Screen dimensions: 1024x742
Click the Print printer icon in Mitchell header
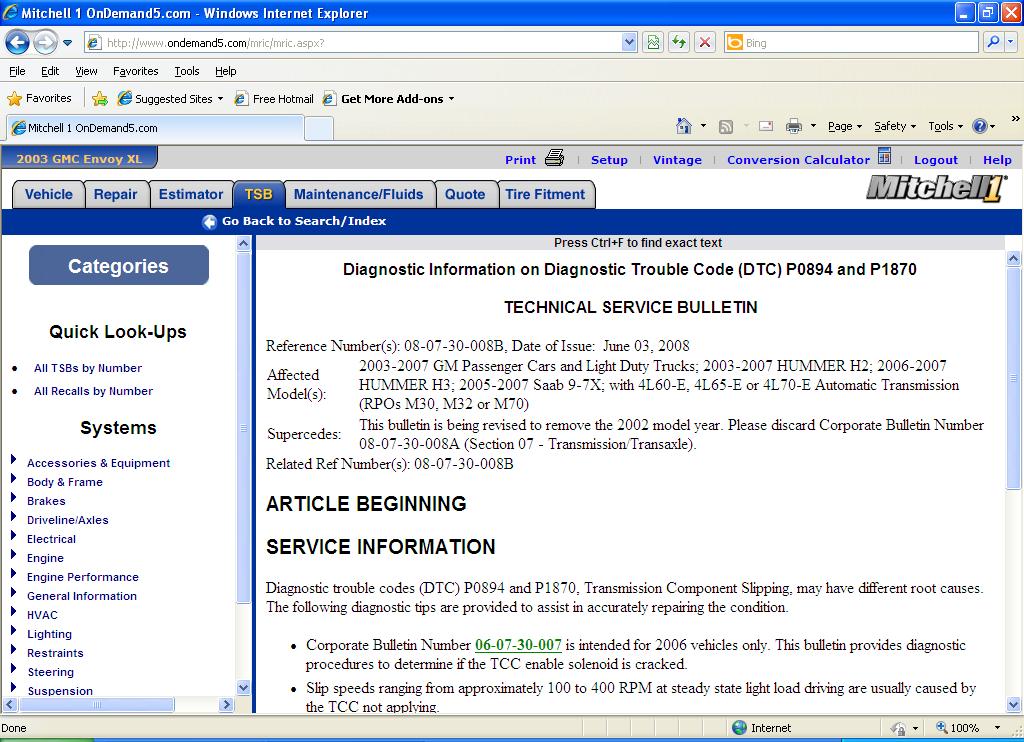click(554, 158)
